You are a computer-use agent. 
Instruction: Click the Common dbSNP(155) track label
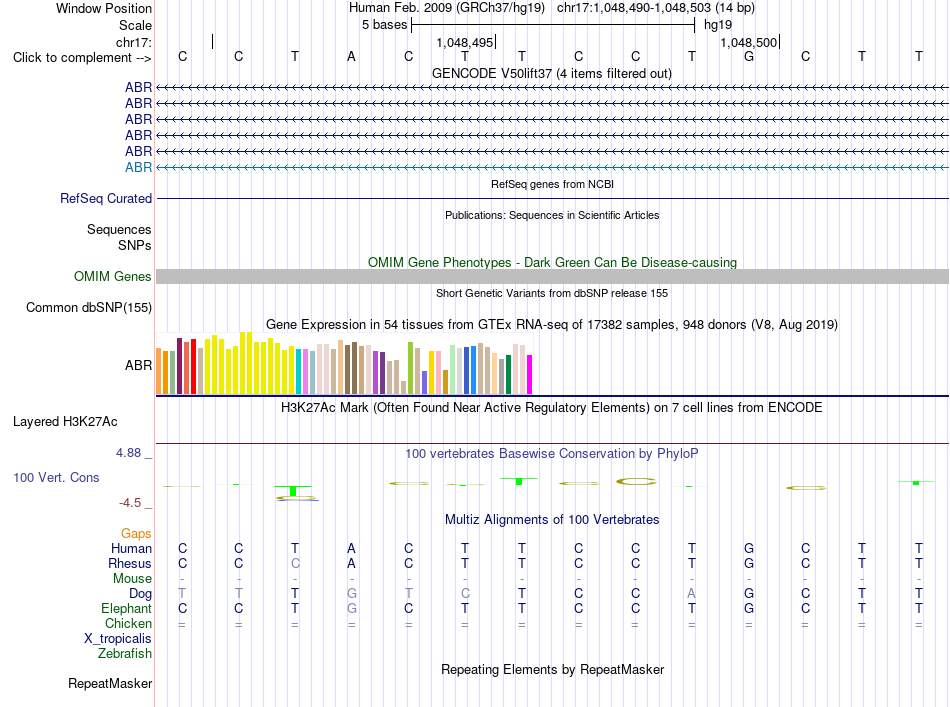[x=89, y=307]
